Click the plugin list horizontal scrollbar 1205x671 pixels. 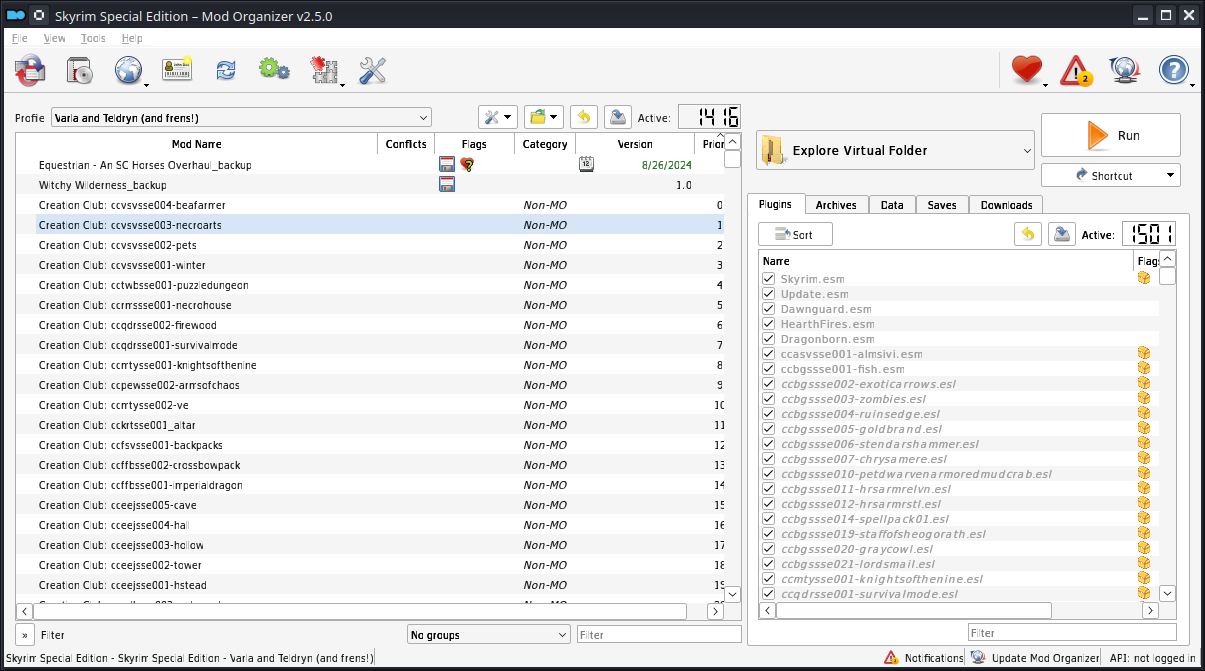(913, 610)
